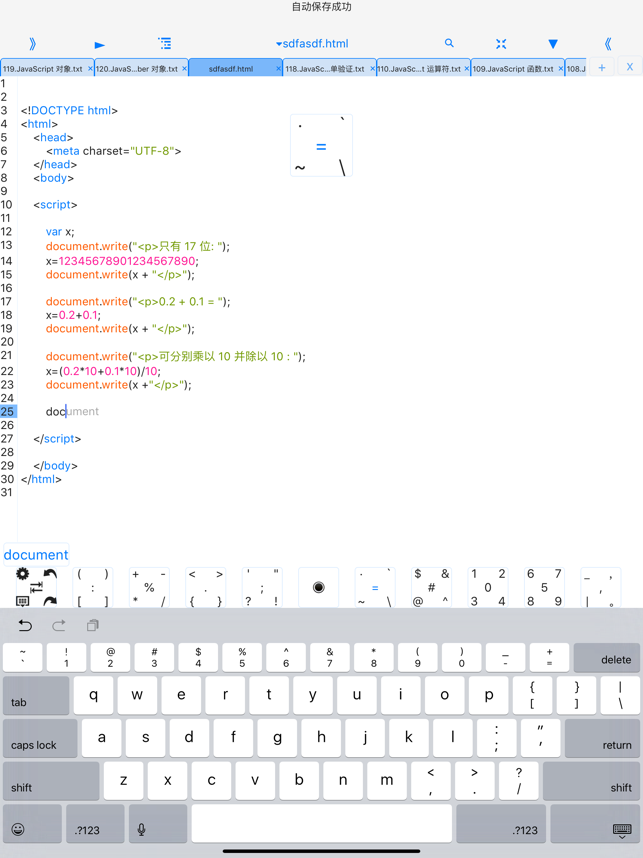Switch to the 109.JavaScript 函数.txt tab
Image resolution: width=643 pixels, height=858 pixels.
[513, 69]
